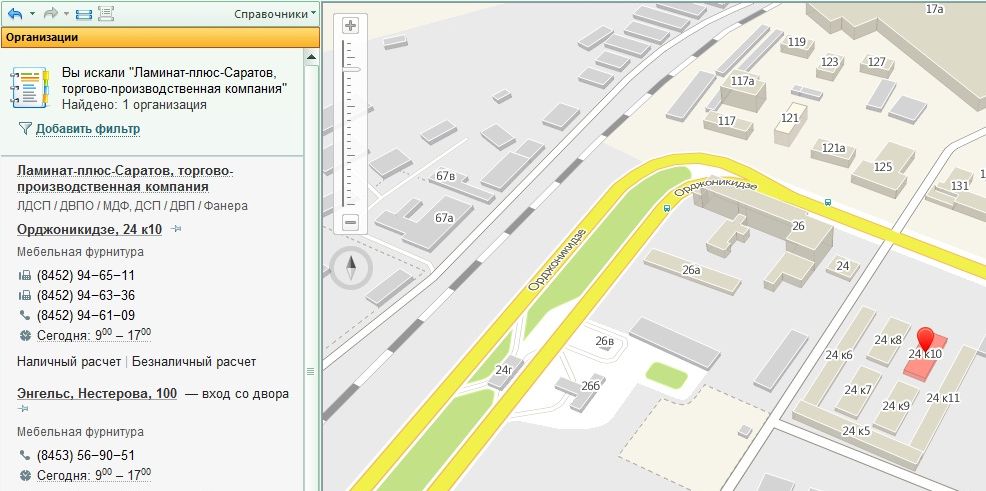This screenshot has height=491, width=986.
Task: Click the compass icon on map
Action: [350, 267]
